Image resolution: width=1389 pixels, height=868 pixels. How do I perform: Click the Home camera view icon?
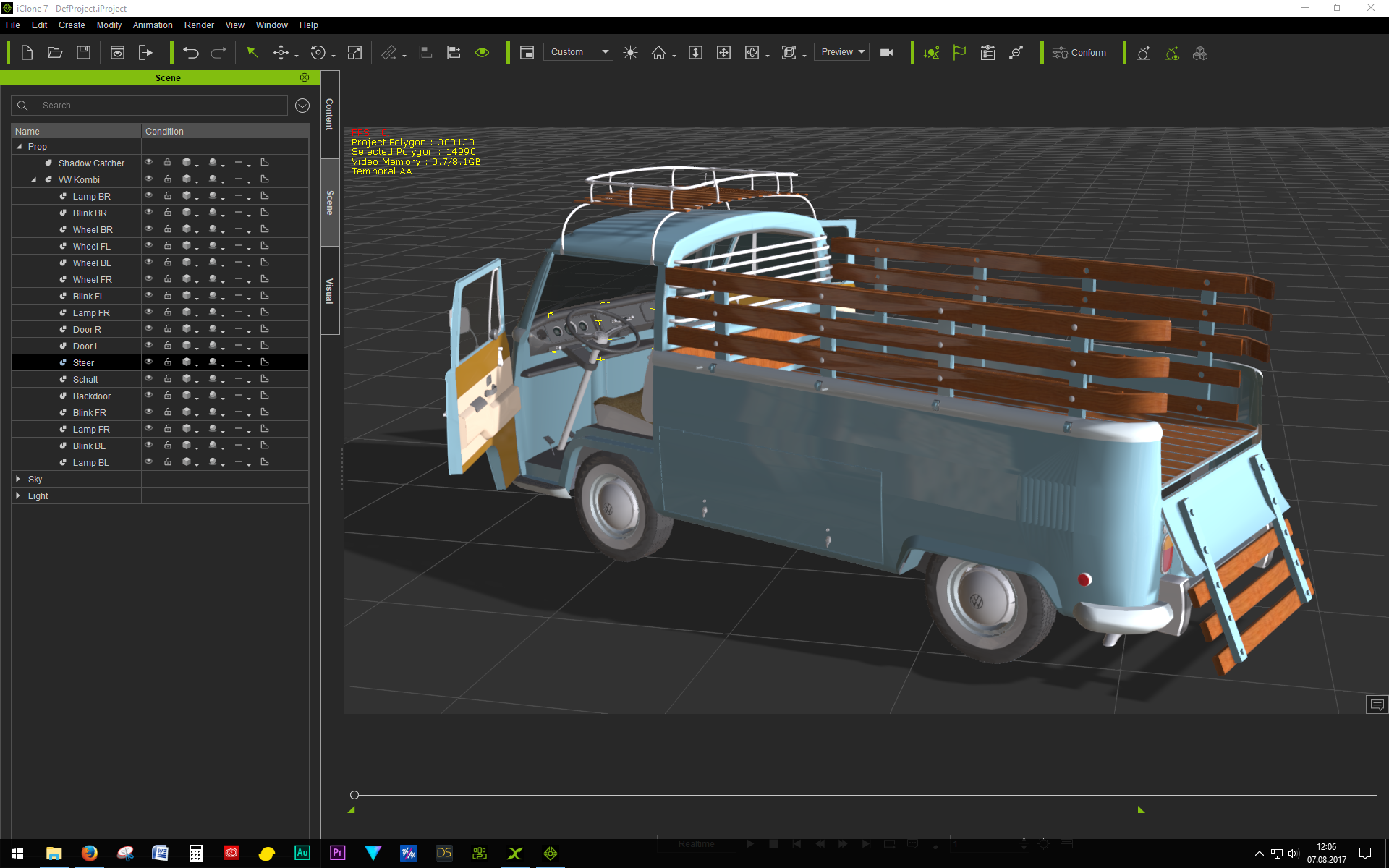coord(658,53)
